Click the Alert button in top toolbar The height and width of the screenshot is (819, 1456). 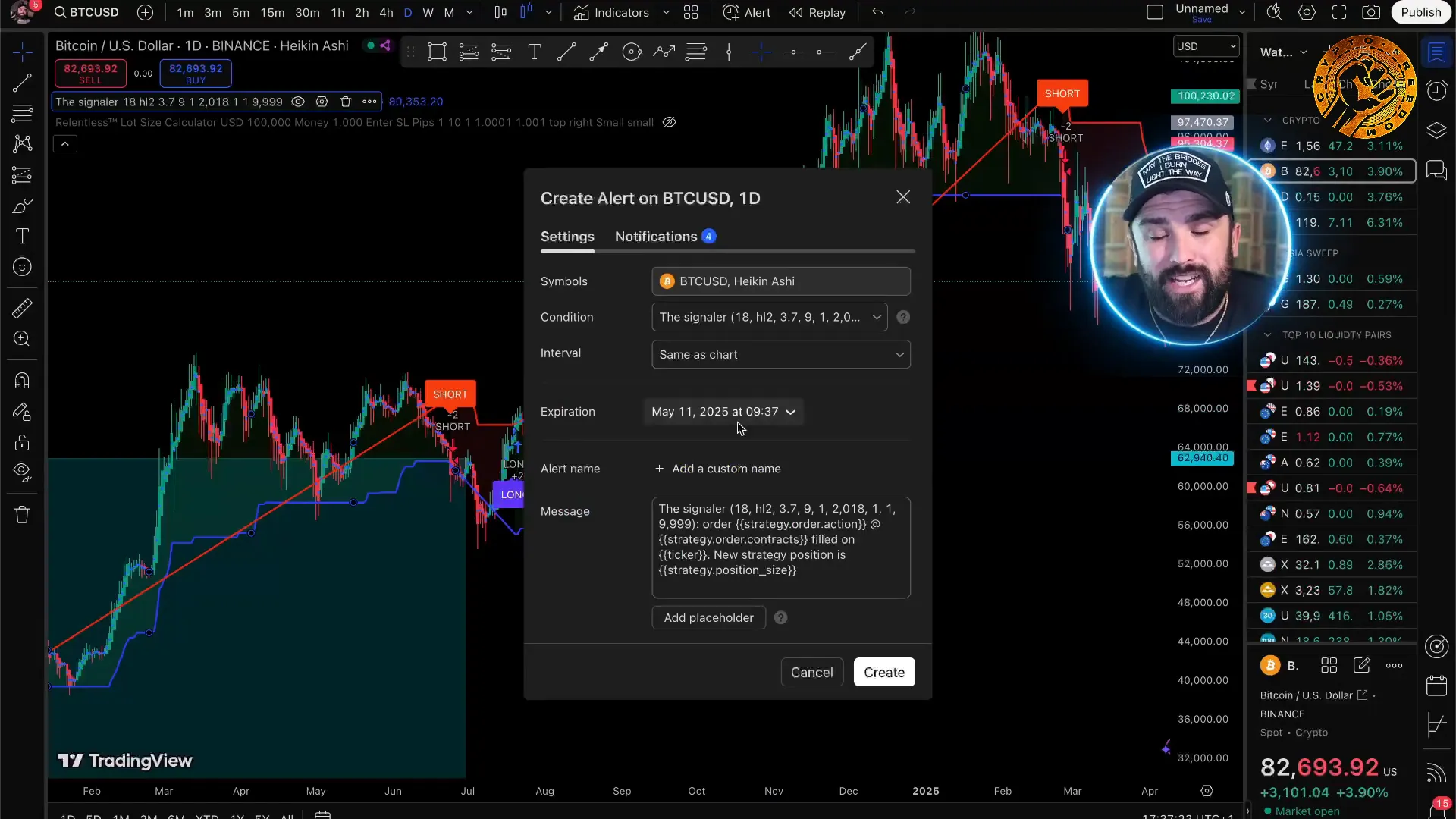[x=746, y=12]
